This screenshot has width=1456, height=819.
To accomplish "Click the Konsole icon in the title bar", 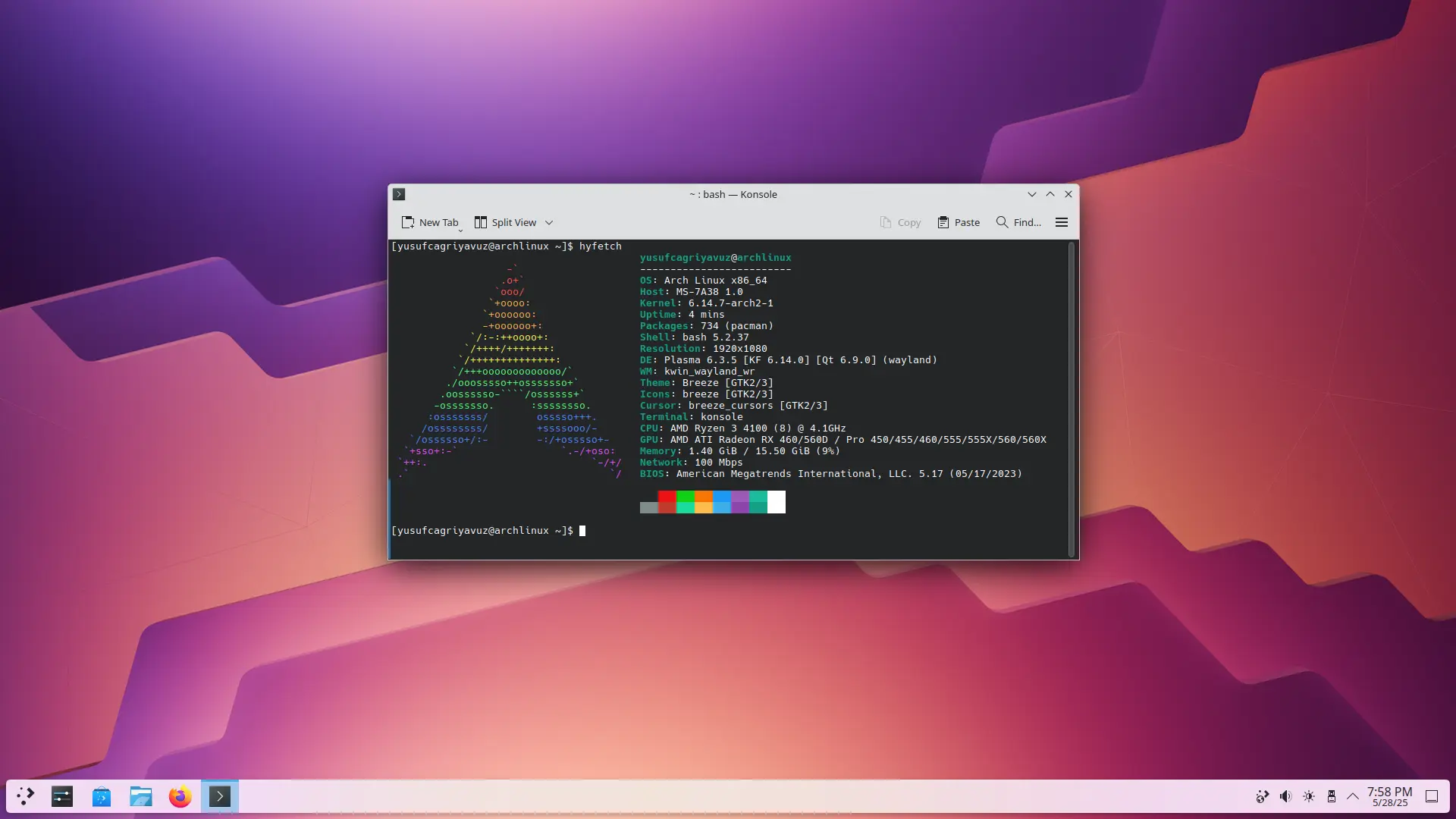I will point(399,194).
